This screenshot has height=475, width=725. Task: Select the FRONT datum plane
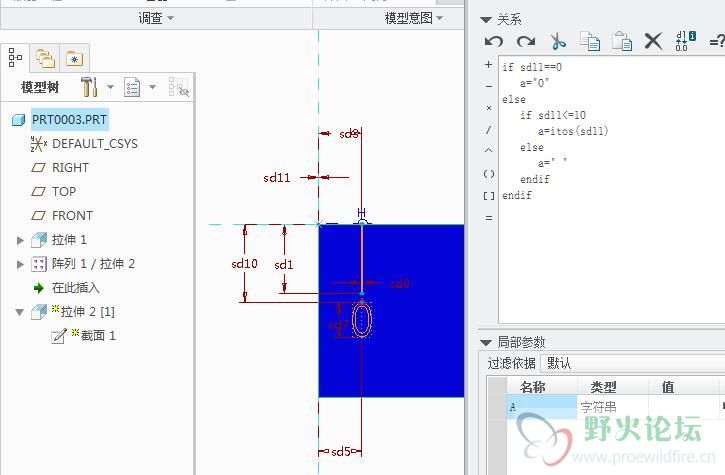(x=72, y=216)
